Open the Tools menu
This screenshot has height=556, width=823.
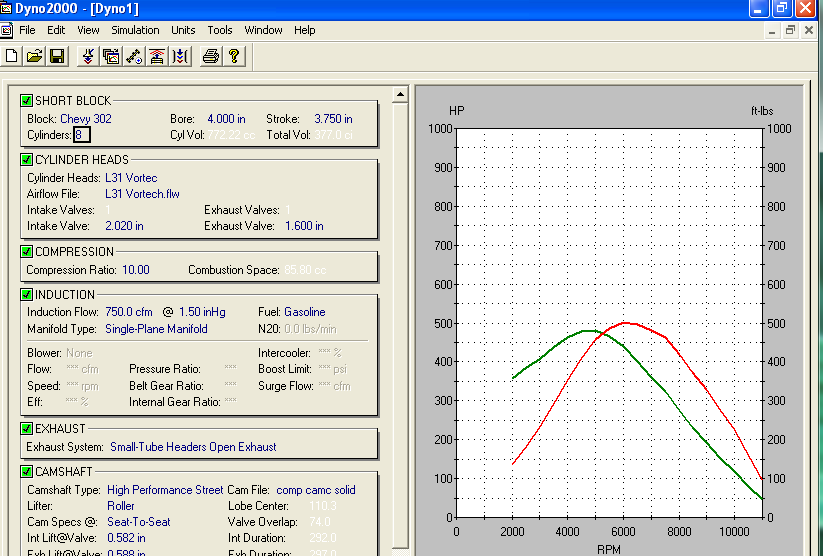tap(219, 30)
